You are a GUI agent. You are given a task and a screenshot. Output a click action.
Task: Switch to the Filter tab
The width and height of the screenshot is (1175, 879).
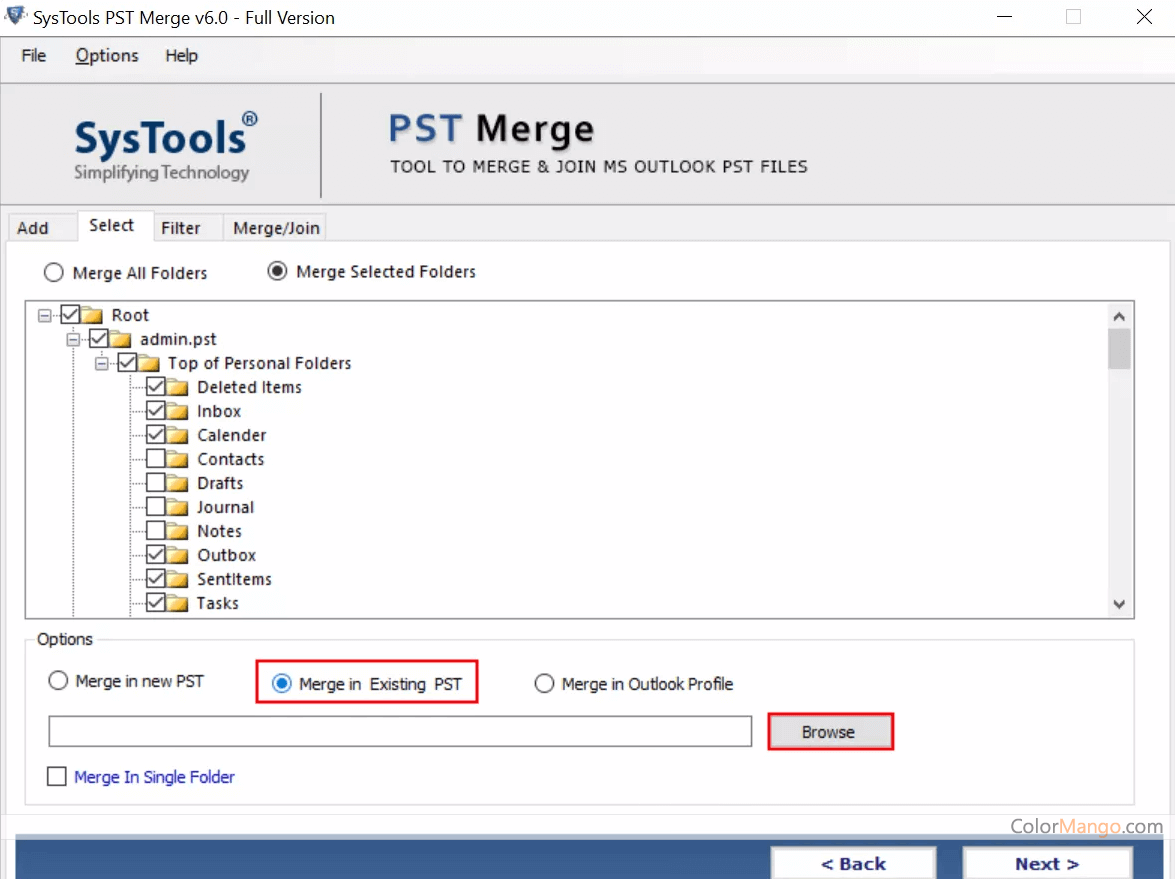[x=181, y=228]
